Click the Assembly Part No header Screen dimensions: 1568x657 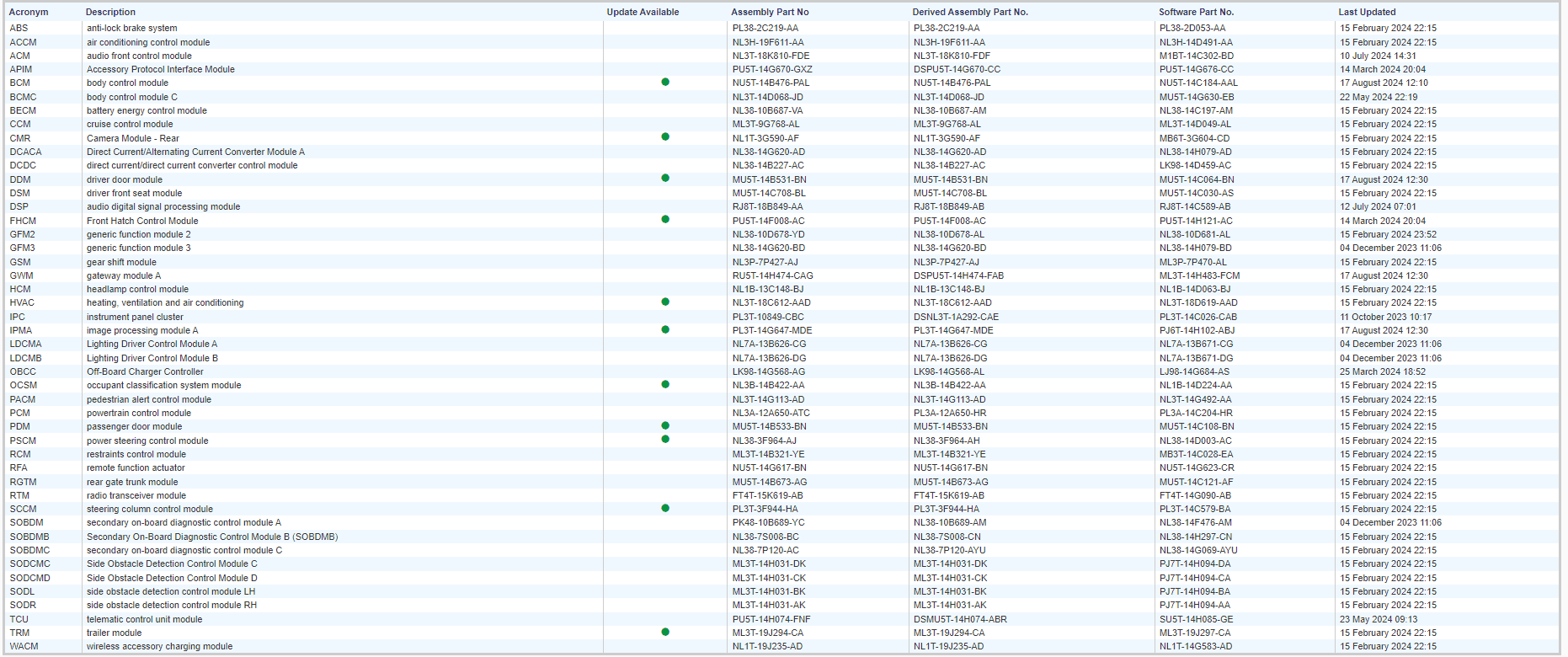(x=770, y=12)
